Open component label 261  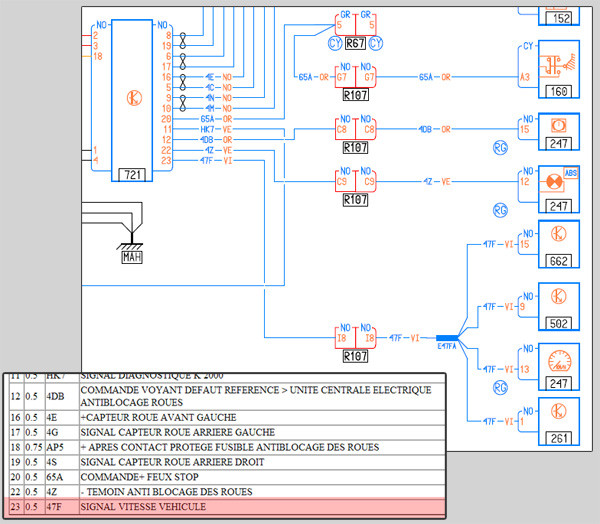pos(559,439)
